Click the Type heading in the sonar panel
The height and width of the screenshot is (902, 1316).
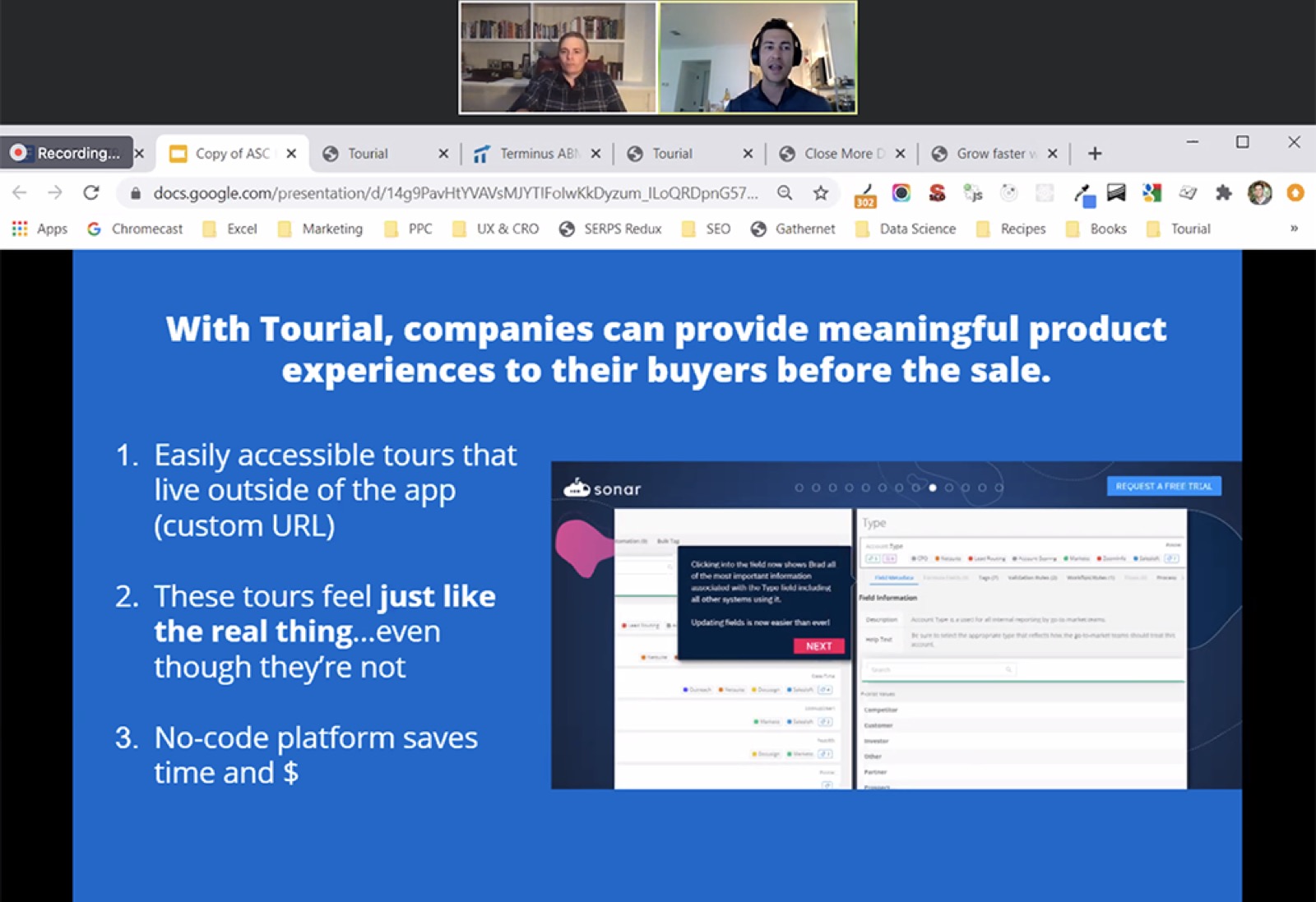point(873,523)
